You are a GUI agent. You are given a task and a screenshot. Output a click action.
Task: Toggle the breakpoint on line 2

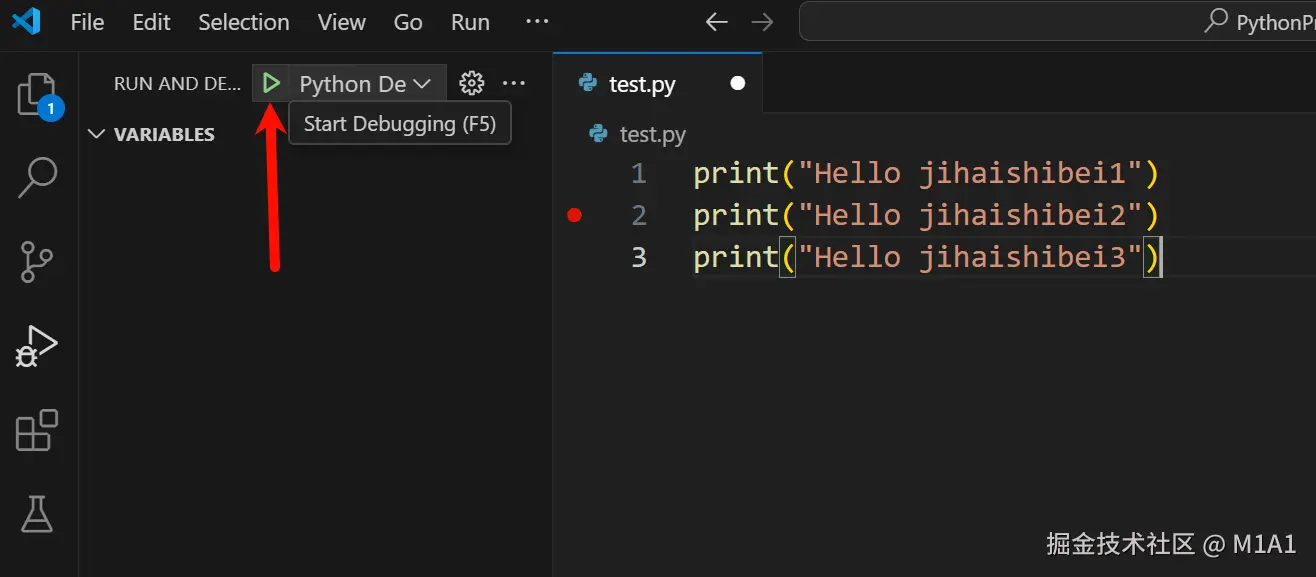point(574,215)
